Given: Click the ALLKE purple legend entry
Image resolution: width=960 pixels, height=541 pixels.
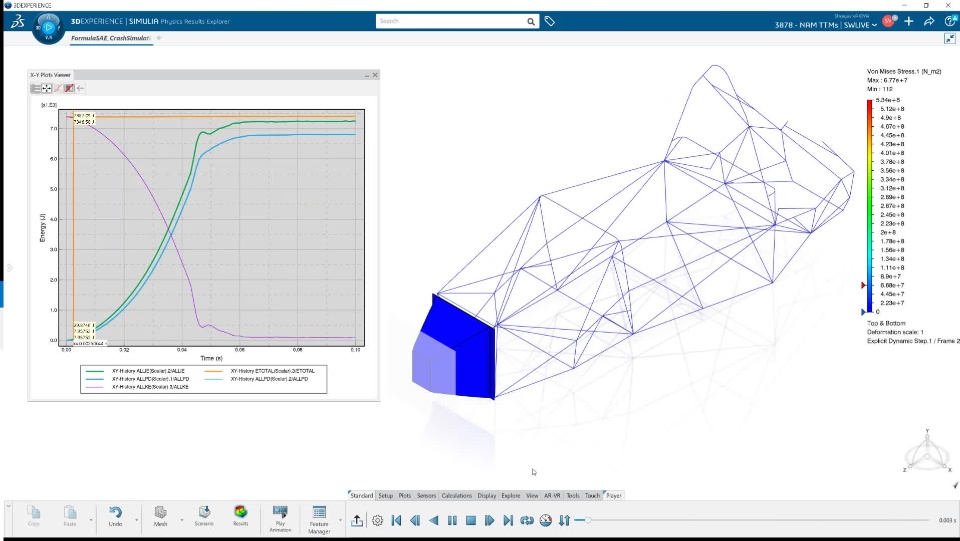Looking at the screenshot, I should point(137,387).
